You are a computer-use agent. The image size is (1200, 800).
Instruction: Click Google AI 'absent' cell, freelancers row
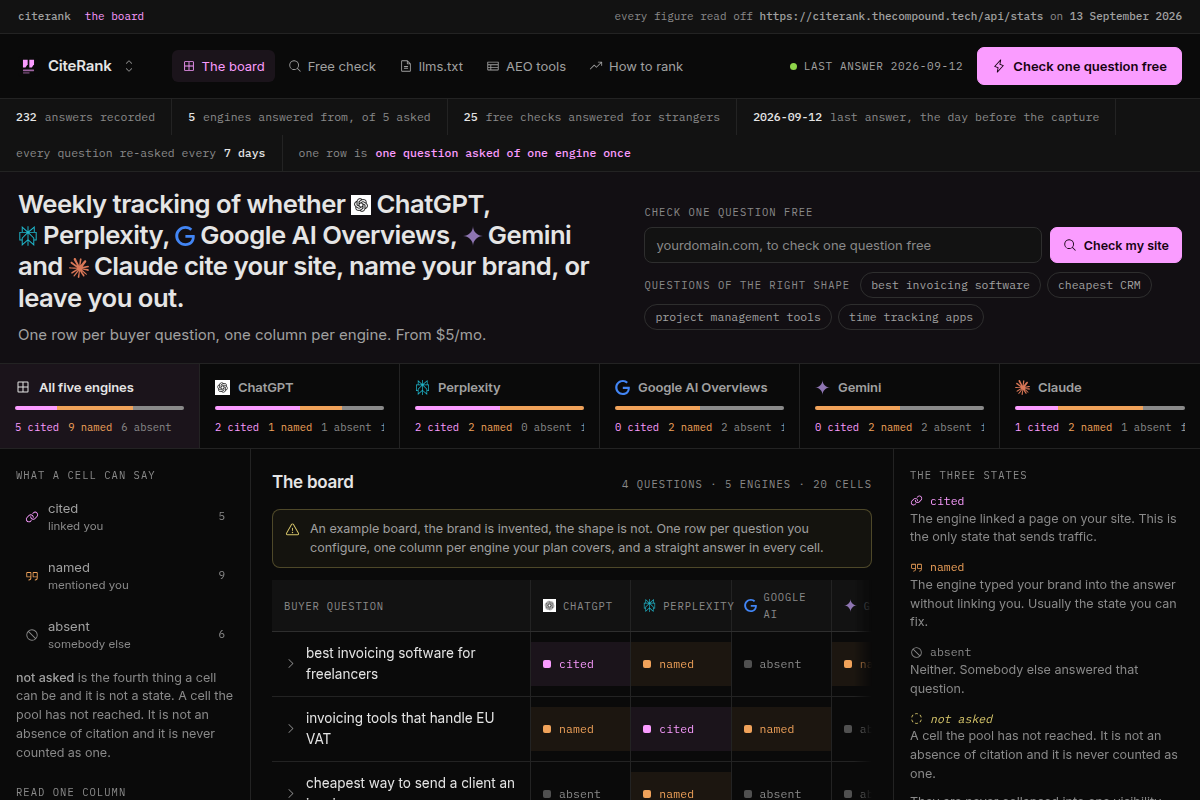pos(780,664)
